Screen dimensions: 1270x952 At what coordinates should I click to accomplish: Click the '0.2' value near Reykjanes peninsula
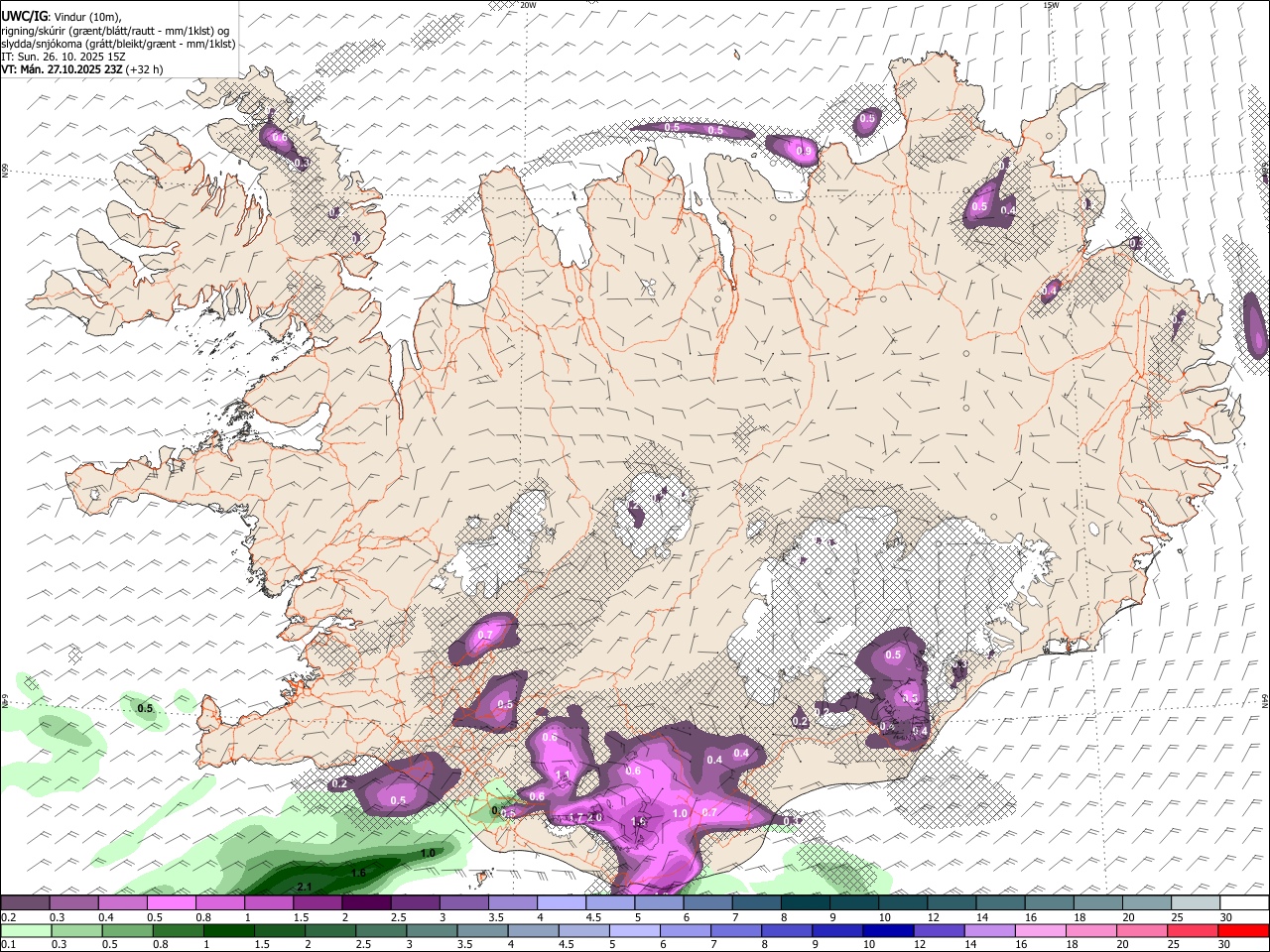pos(339,783)
